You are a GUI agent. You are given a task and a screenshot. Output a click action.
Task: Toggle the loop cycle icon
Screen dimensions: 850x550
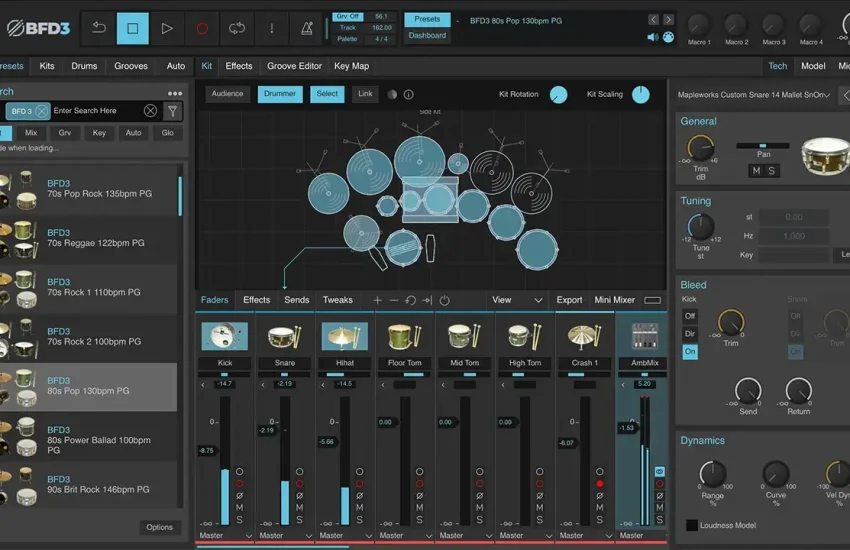[x=236, y=28]
